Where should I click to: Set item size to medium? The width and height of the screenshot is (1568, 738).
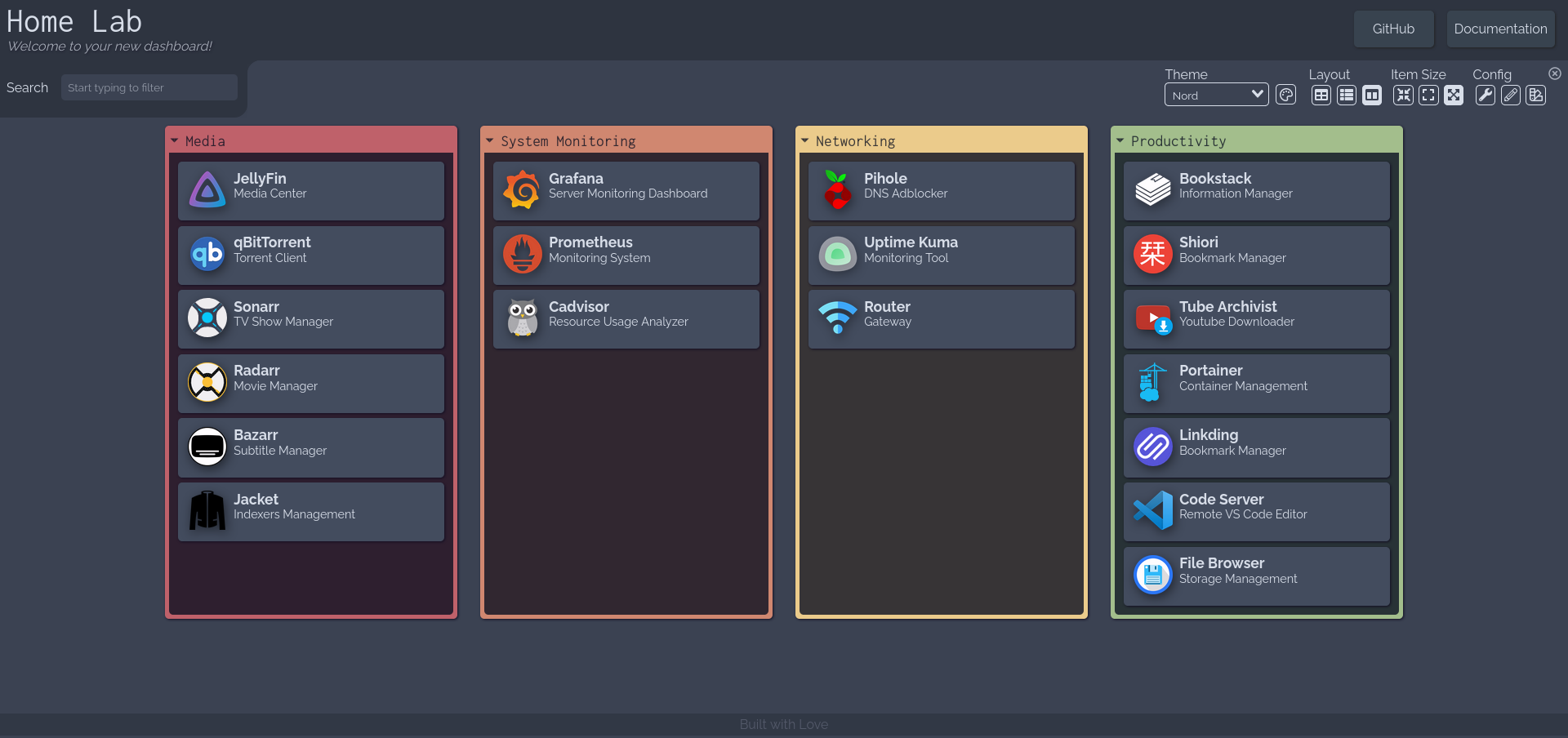(1428, 96)
